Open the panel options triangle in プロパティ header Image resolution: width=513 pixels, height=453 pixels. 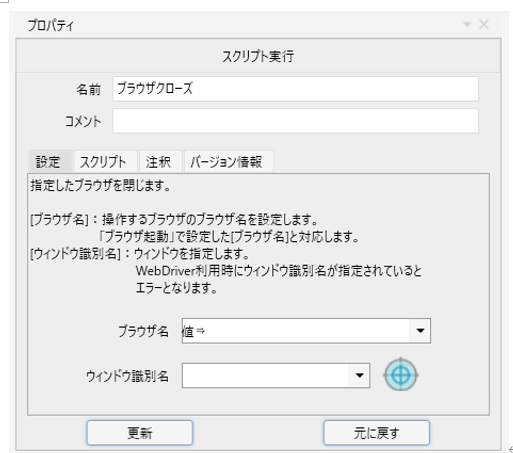click(467, 24)
